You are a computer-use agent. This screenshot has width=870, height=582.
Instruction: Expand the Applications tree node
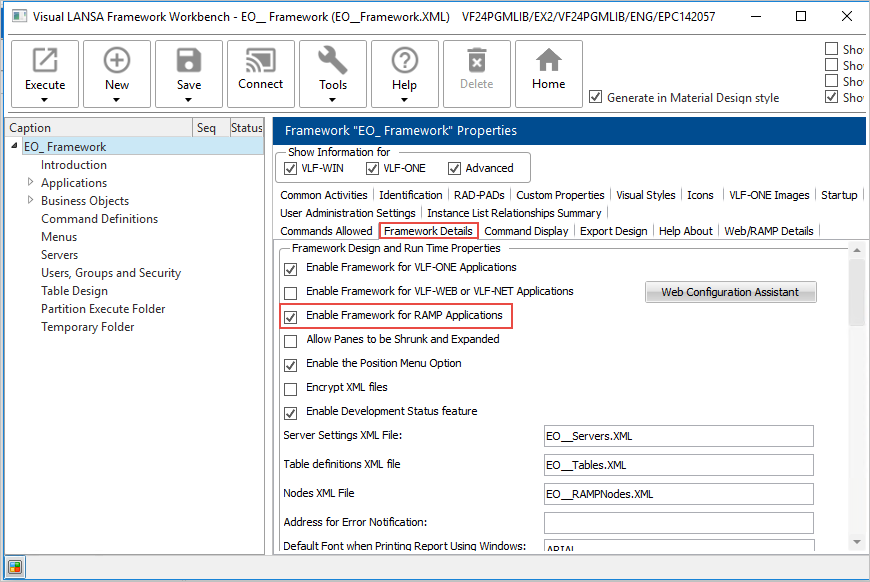31,183
